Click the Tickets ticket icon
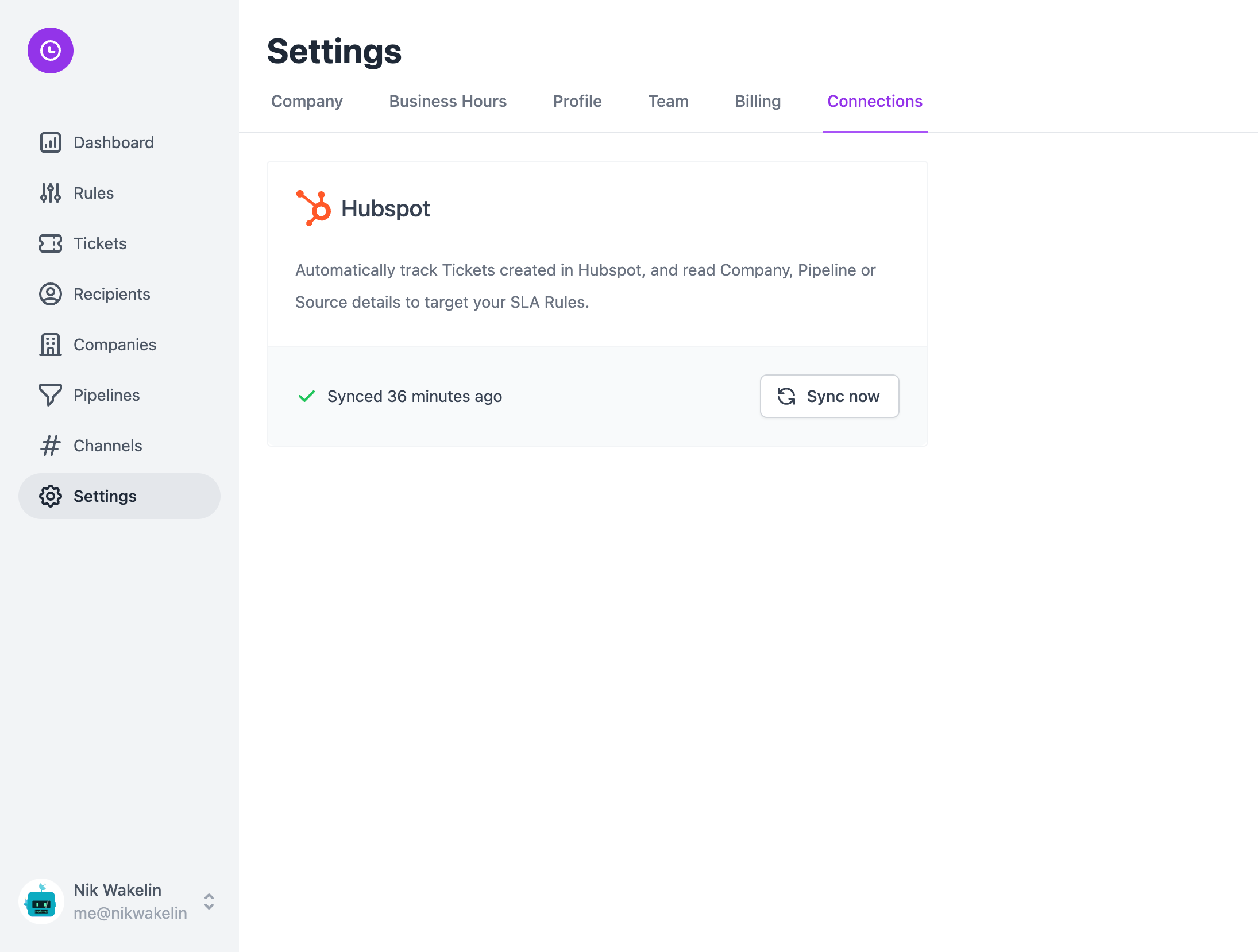The image size is (1258, 952). click(x=51, y=243)
